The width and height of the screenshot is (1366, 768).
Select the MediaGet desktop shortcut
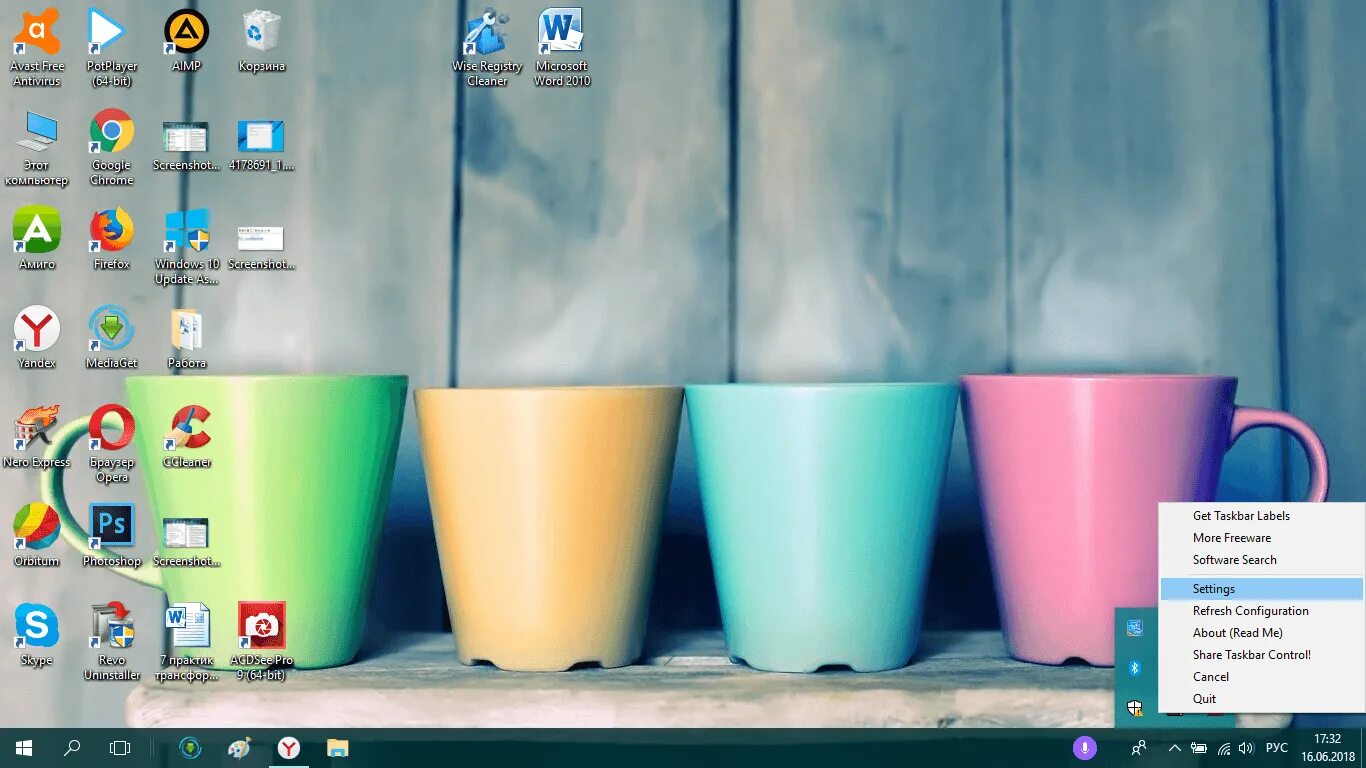pyautogui.click(x=112, y=338)
